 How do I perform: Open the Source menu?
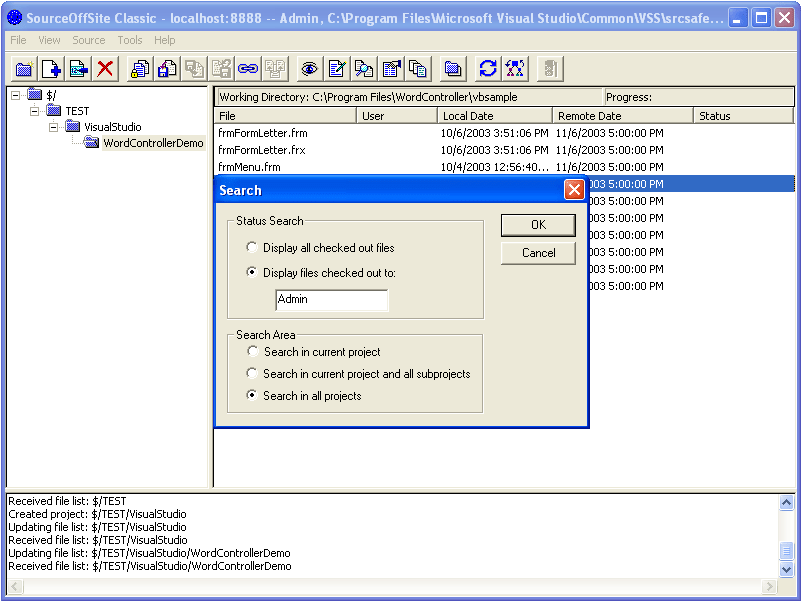(88, 40)
